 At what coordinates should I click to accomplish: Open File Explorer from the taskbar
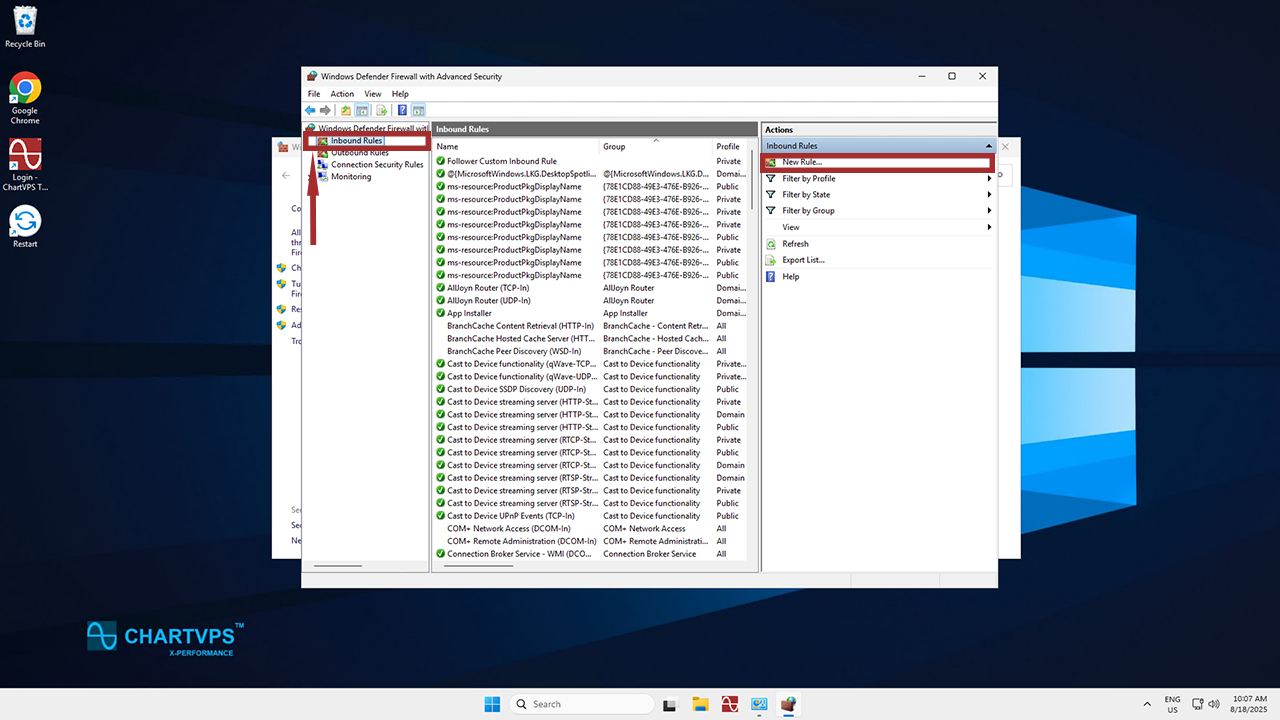pos(701,704)
